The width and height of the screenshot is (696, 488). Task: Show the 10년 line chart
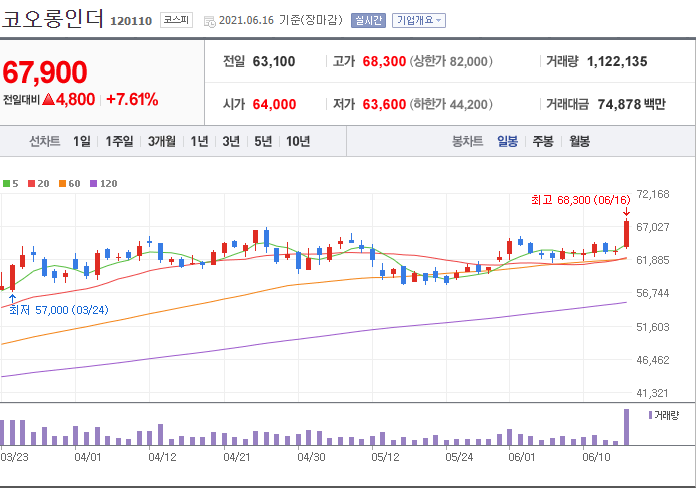(298, 142)
